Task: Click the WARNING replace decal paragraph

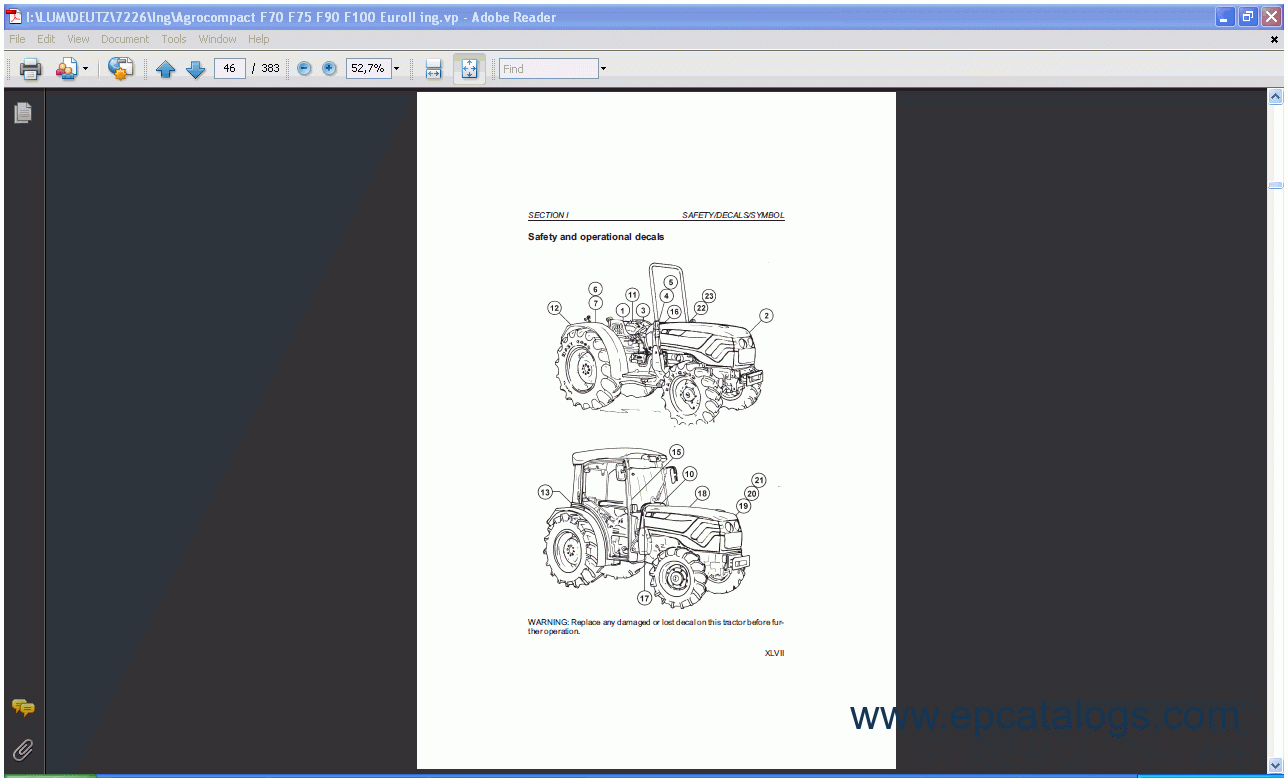Action: pyautogui.click(x=656, y=627)
